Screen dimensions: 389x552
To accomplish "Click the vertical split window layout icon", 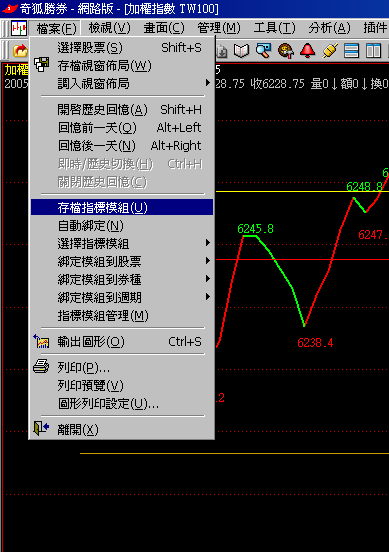I will pyautogui.click(x=373, y=51).
